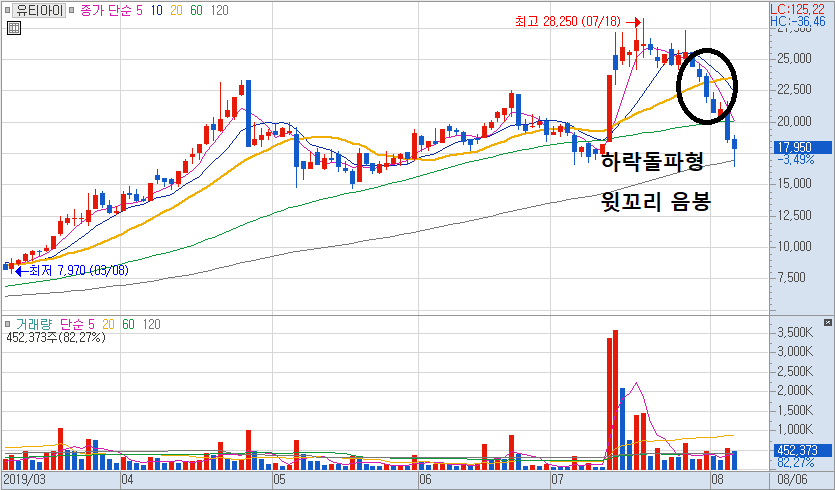
Task: Click the small square before 거래량
Action: 7,324
